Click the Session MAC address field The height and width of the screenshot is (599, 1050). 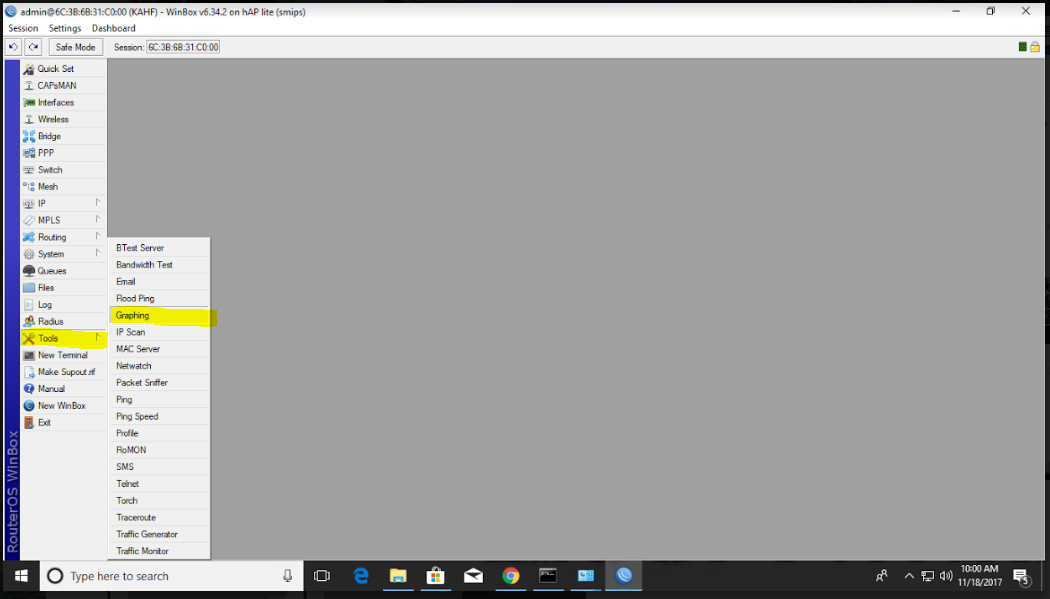tap(183, 47)
